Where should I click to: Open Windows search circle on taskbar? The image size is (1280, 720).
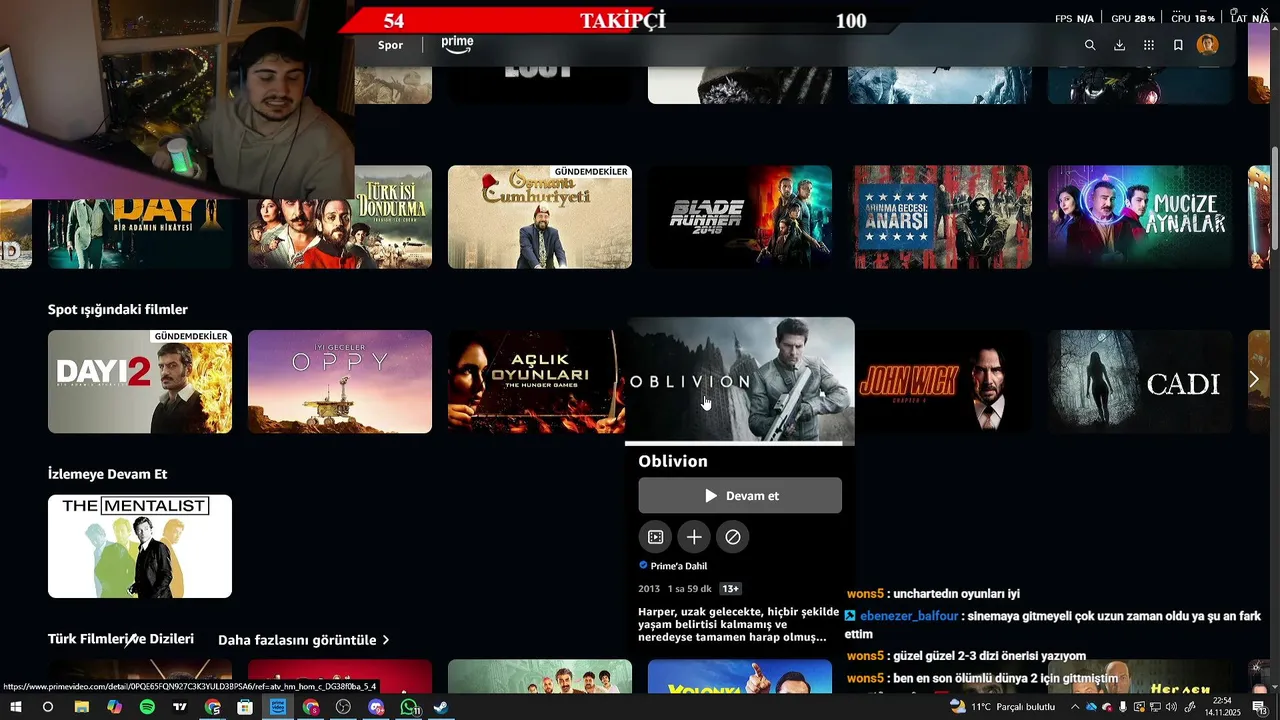click(47, 707)
